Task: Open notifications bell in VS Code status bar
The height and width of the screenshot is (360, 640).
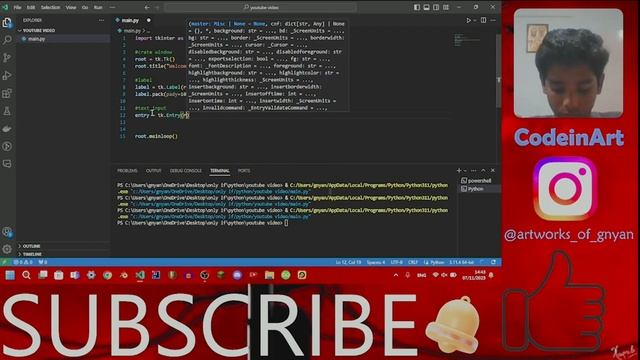Action: click(x=493, y=262)
